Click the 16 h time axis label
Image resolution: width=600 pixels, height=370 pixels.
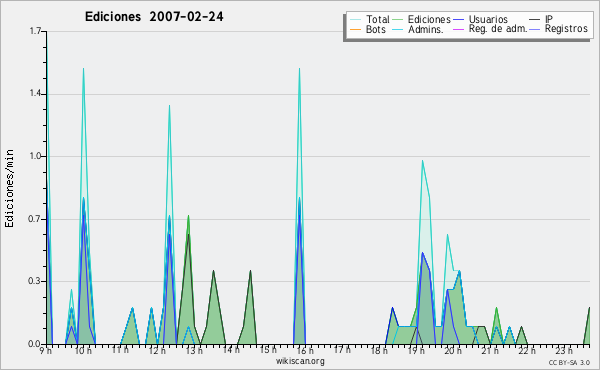click(305, 350)
